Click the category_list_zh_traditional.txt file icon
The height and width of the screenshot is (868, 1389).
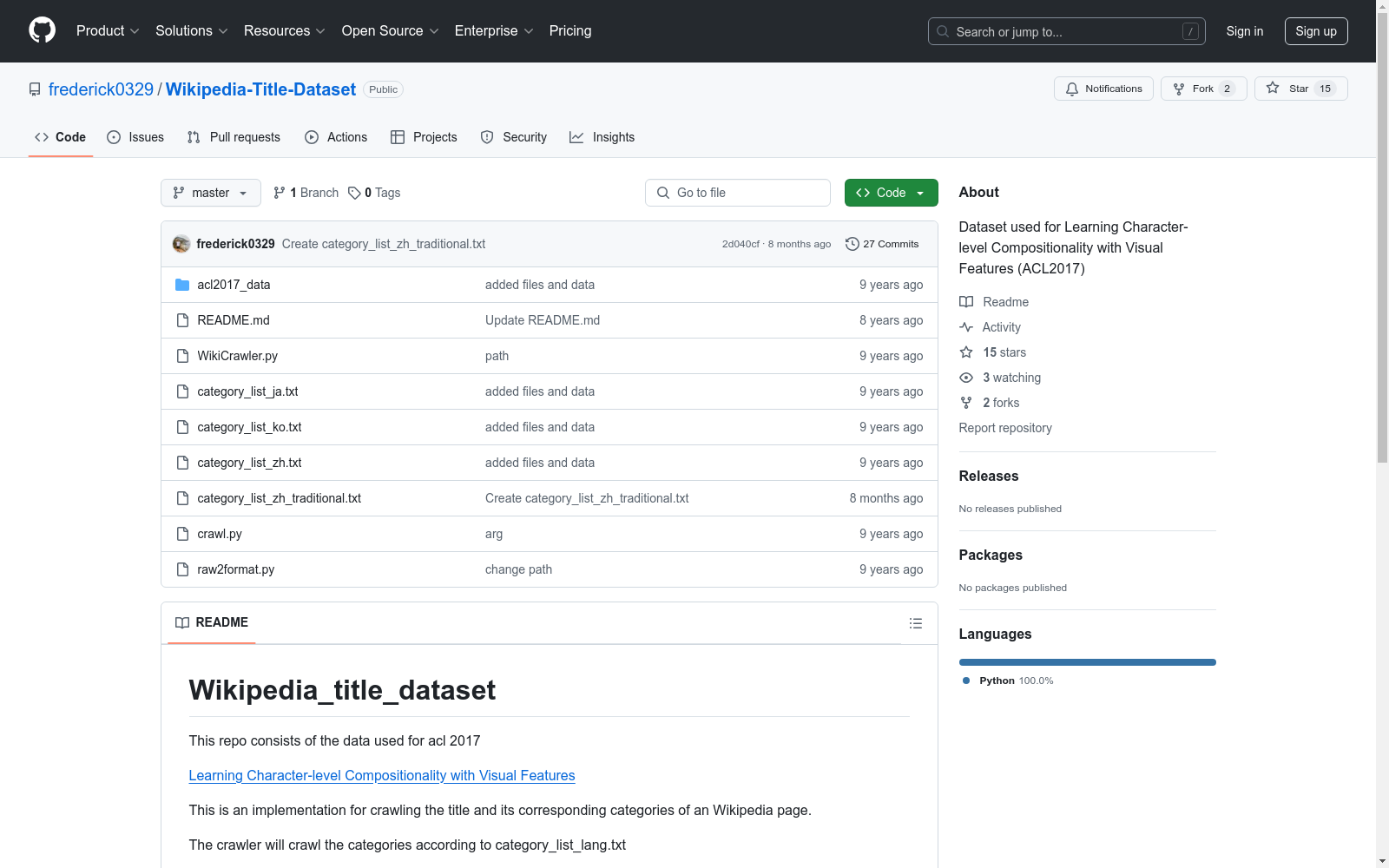click(x=182, y=498)
